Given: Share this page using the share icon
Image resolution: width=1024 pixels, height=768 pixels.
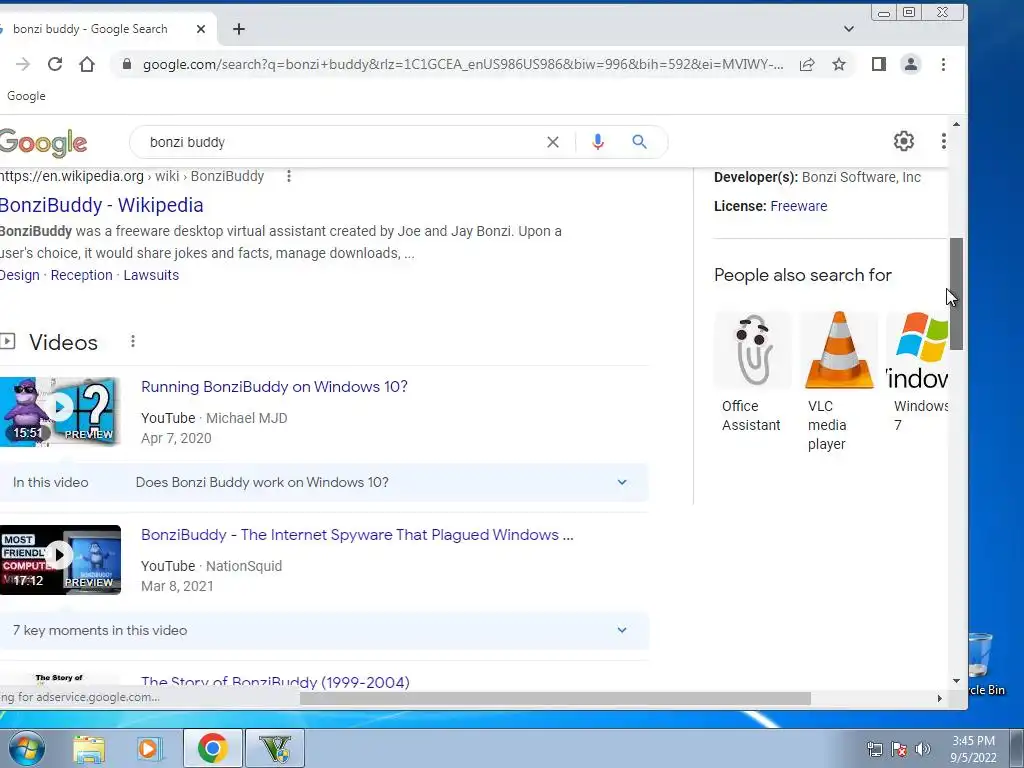Looking at the screenshot, I should pyautogui.click(x=807, y=64).
